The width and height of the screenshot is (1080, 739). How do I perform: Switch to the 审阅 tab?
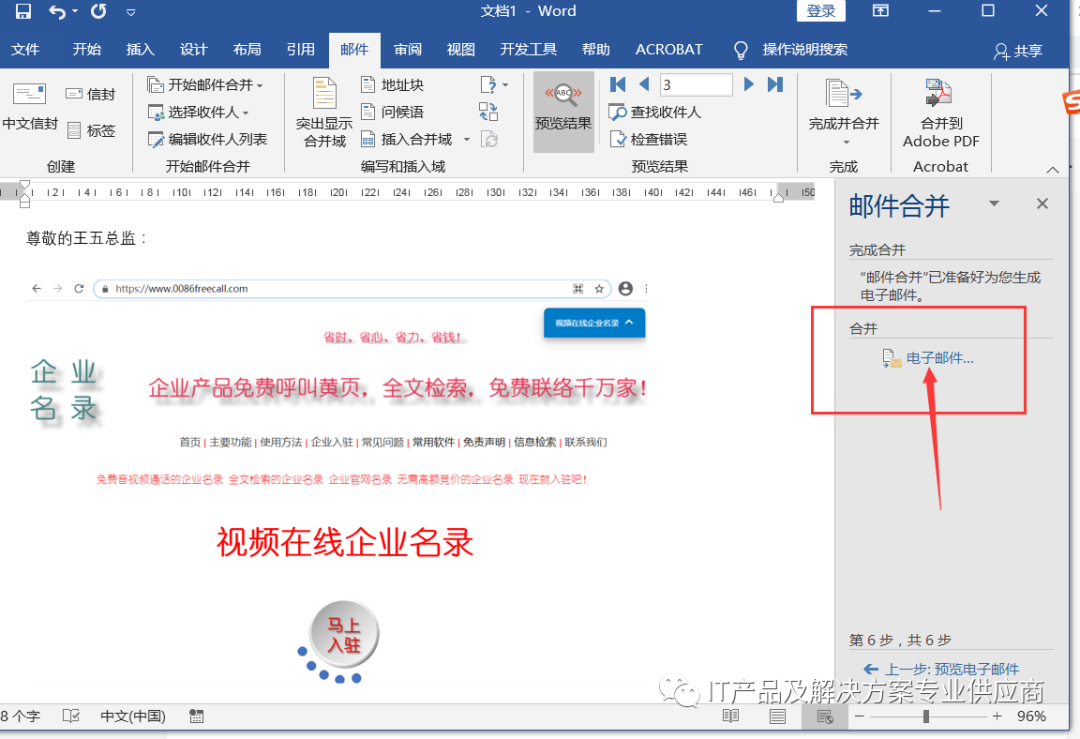(x=408, y=50)
